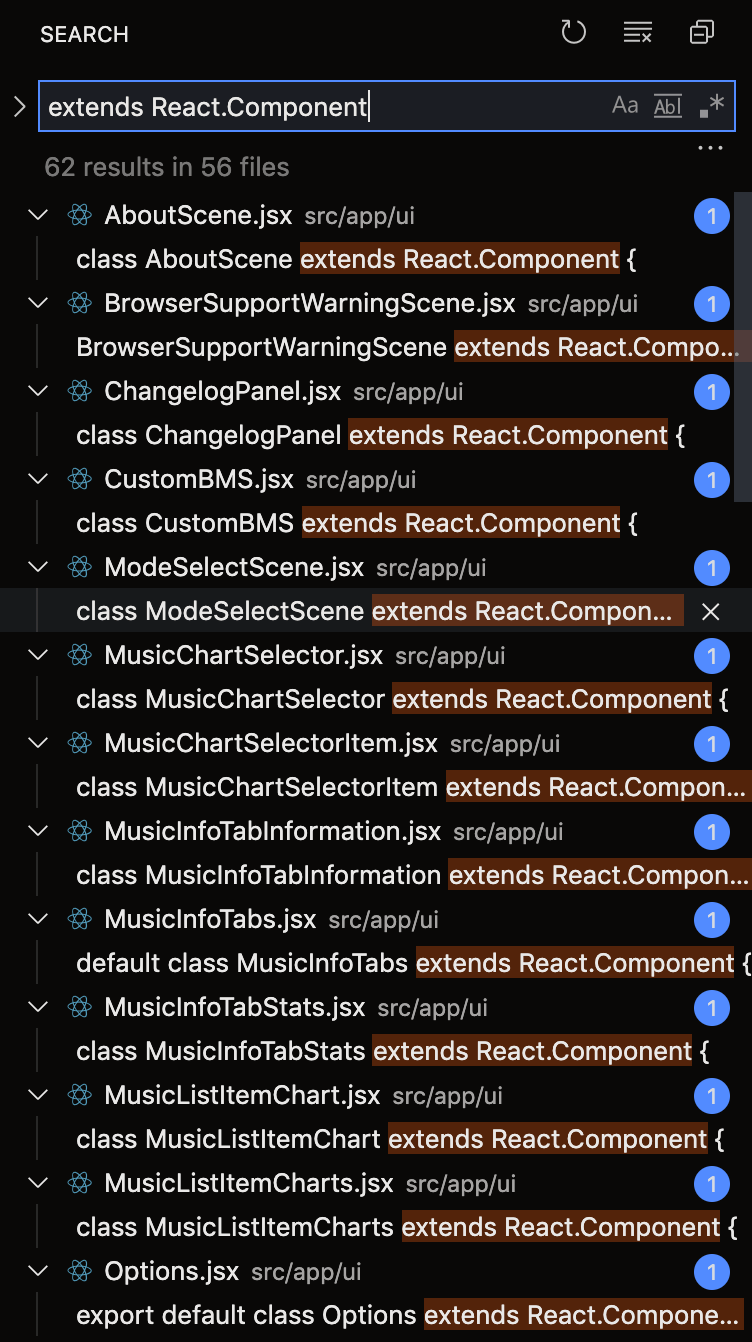Click the Collapse All results icon
Viewport: 752px width, 1342px height.
pyautogui.click(x=702, y=33)
